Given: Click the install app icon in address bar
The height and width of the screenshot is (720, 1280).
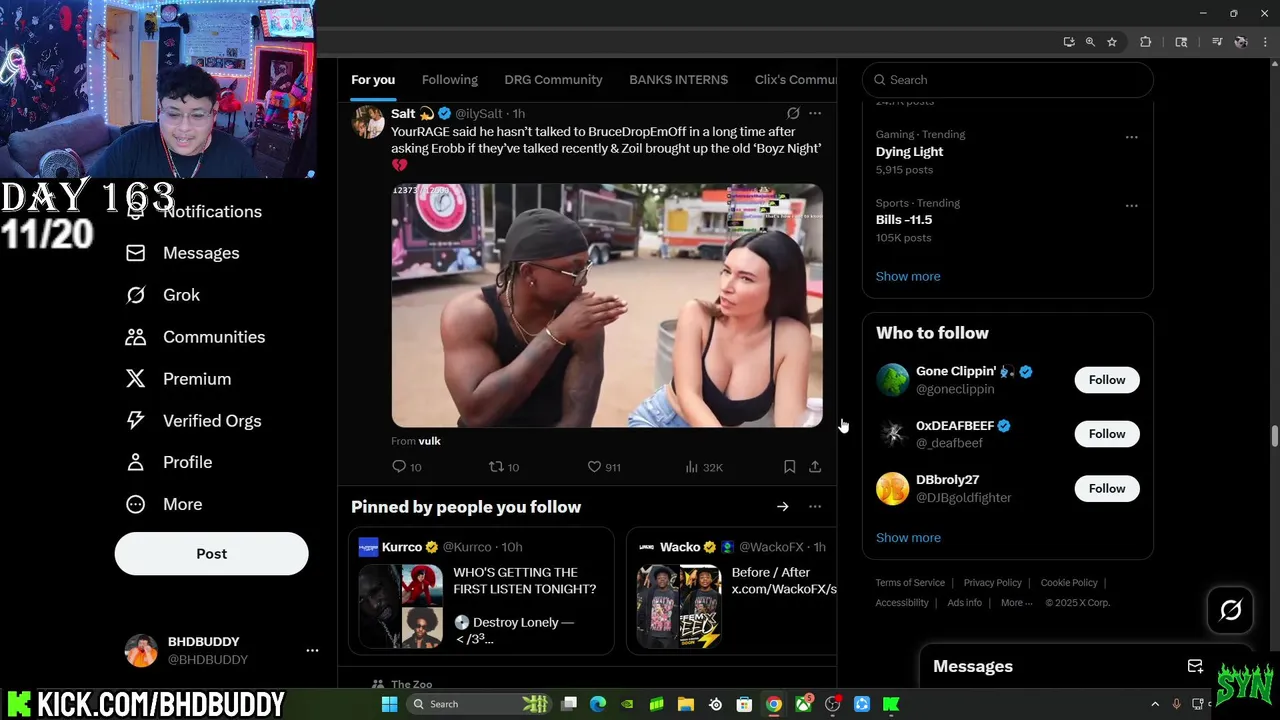Looking at the screenshot, I should [1069, 42].
